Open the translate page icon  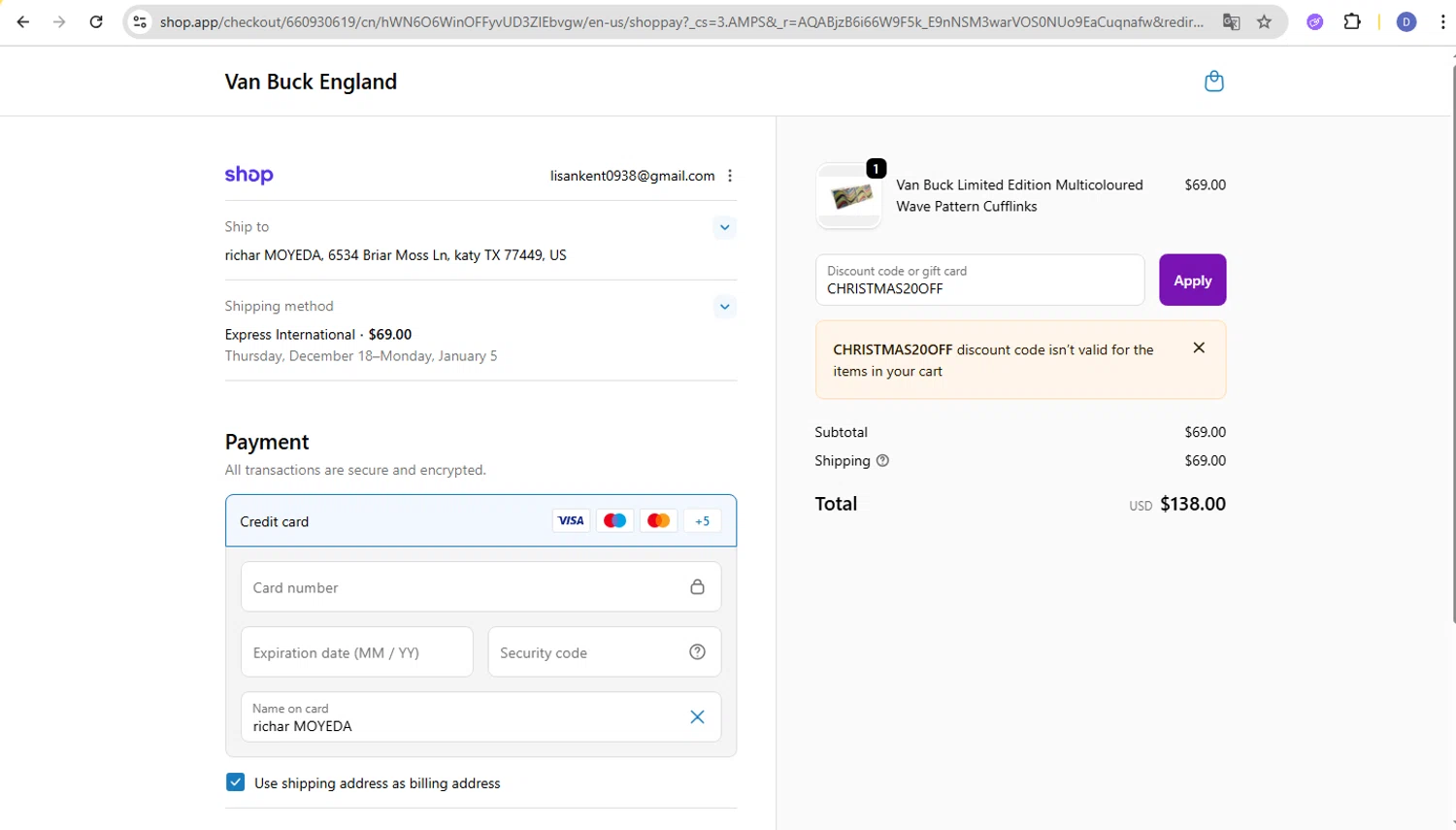pos(1231,21)
